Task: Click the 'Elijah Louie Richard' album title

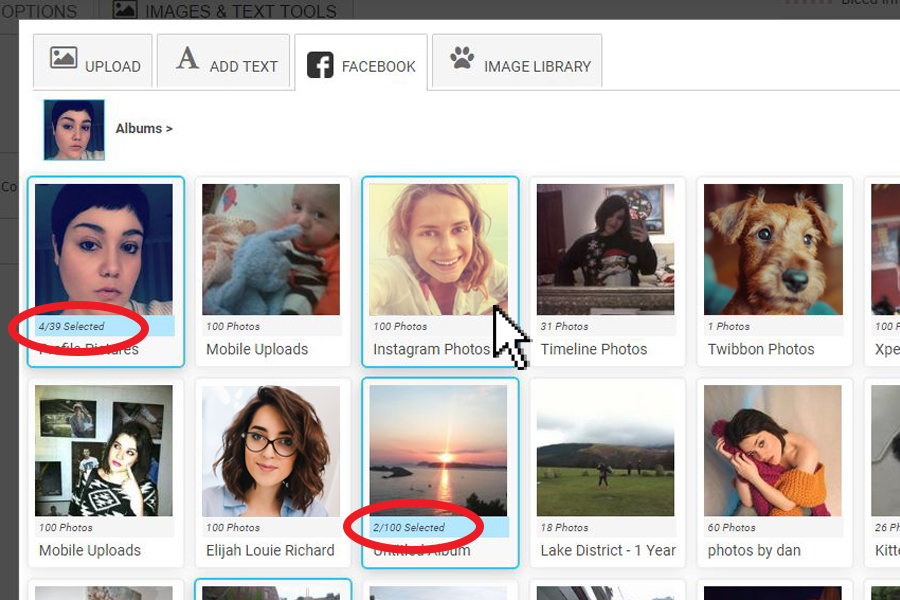Action: (x=270, y=550)
